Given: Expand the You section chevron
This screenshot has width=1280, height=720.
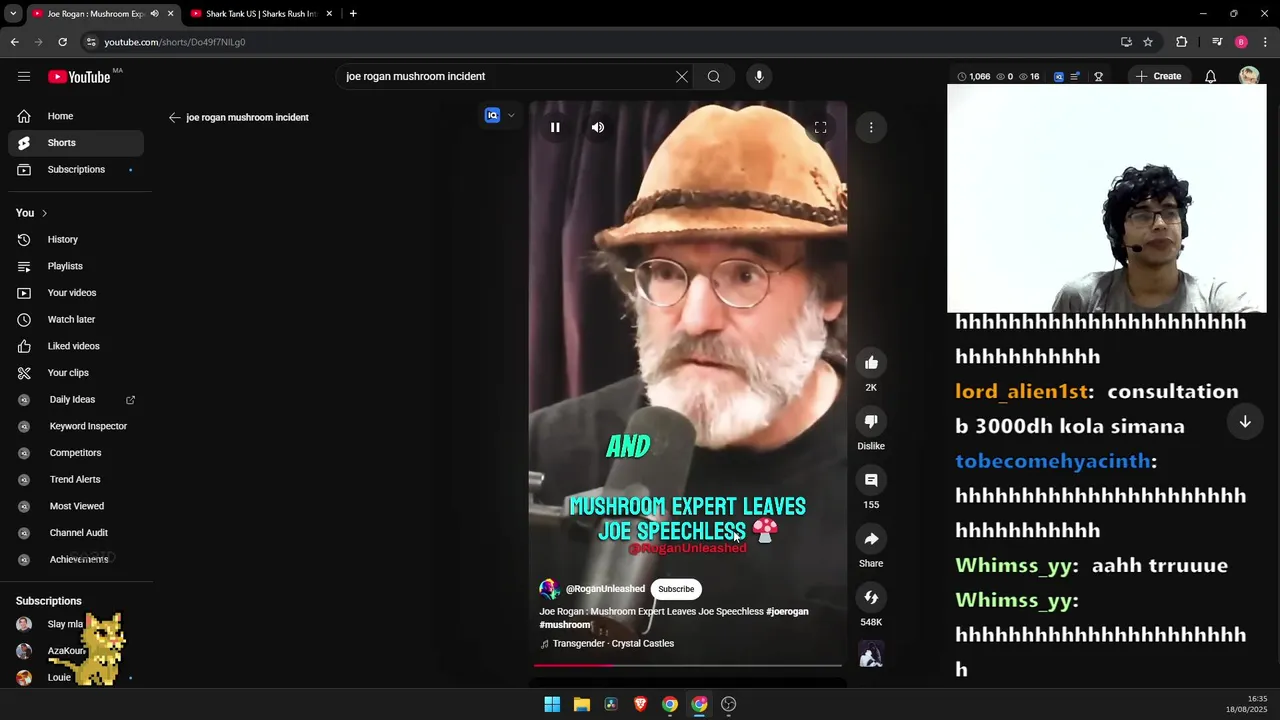Looking at the screenshot, I should coord(44,213).
